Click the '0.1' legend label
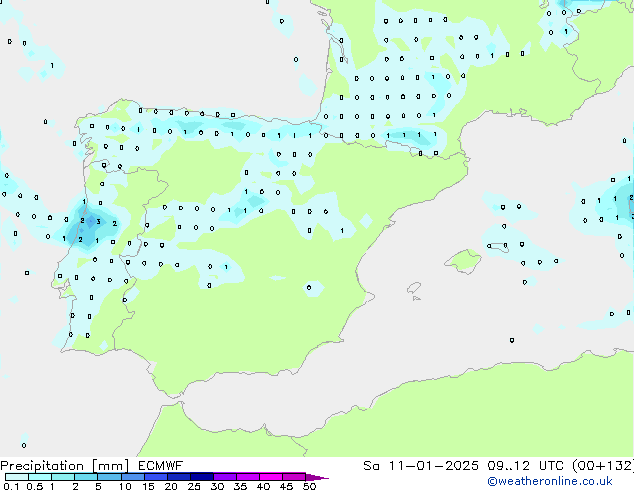This screenshot has height=490, width=634. pos(11,486)
